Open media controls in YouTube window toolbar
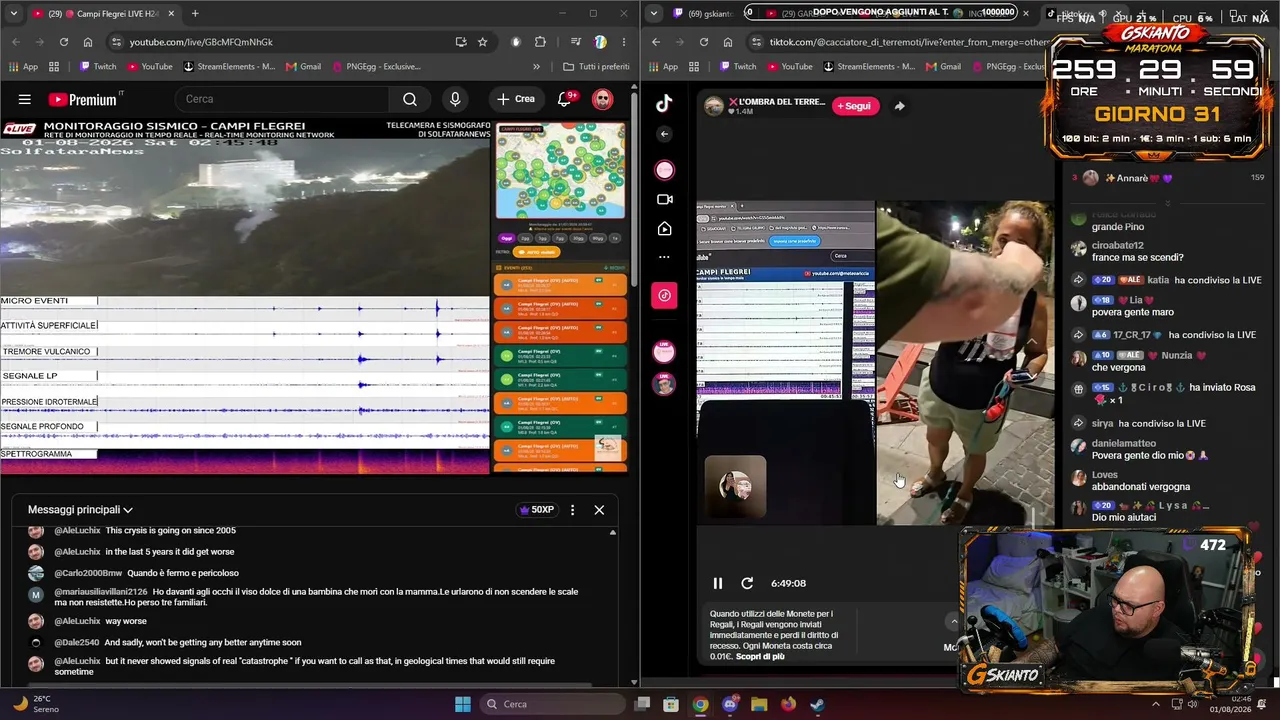The width and height of the screenshot is (1280, 720). tap(576, 42)
